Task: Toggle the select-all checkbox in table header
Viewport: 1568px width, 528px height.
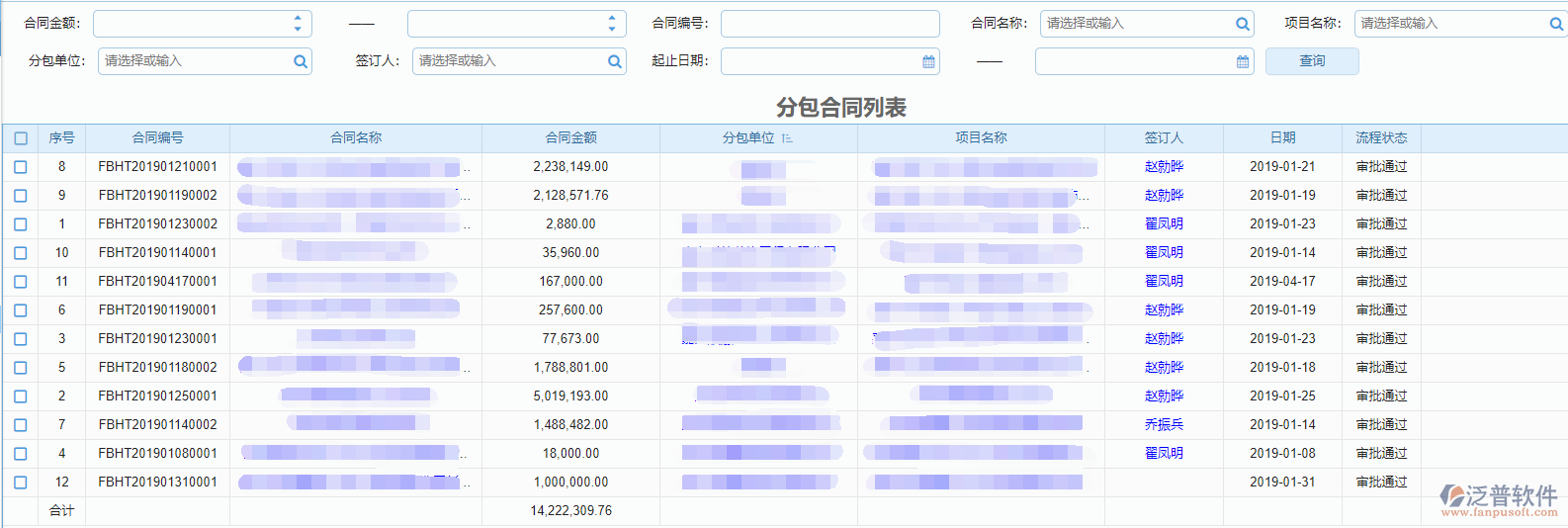Action: [21, 138]
